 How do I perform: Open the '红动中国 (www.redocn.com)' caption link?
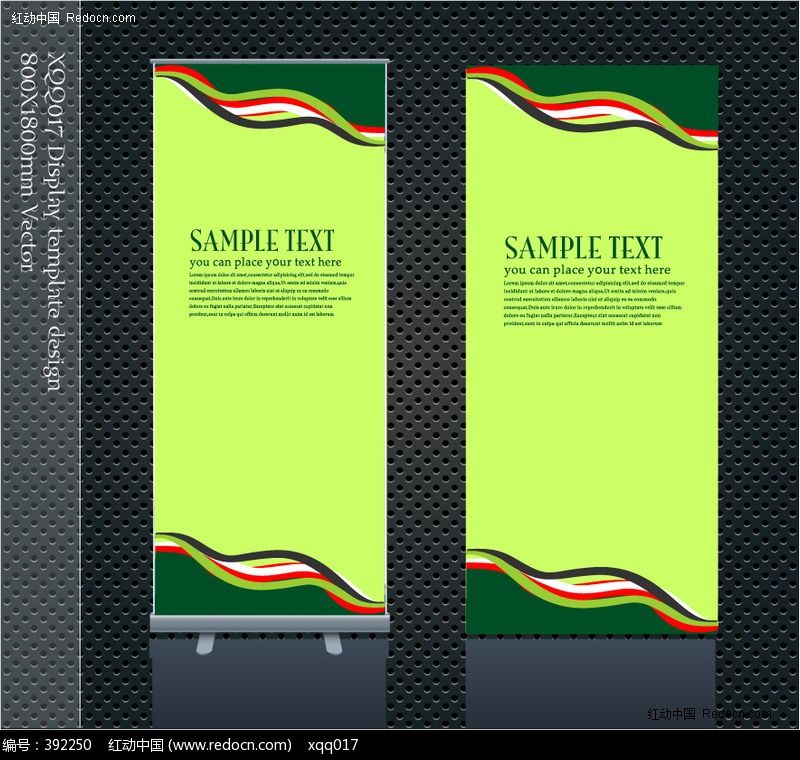199,745
